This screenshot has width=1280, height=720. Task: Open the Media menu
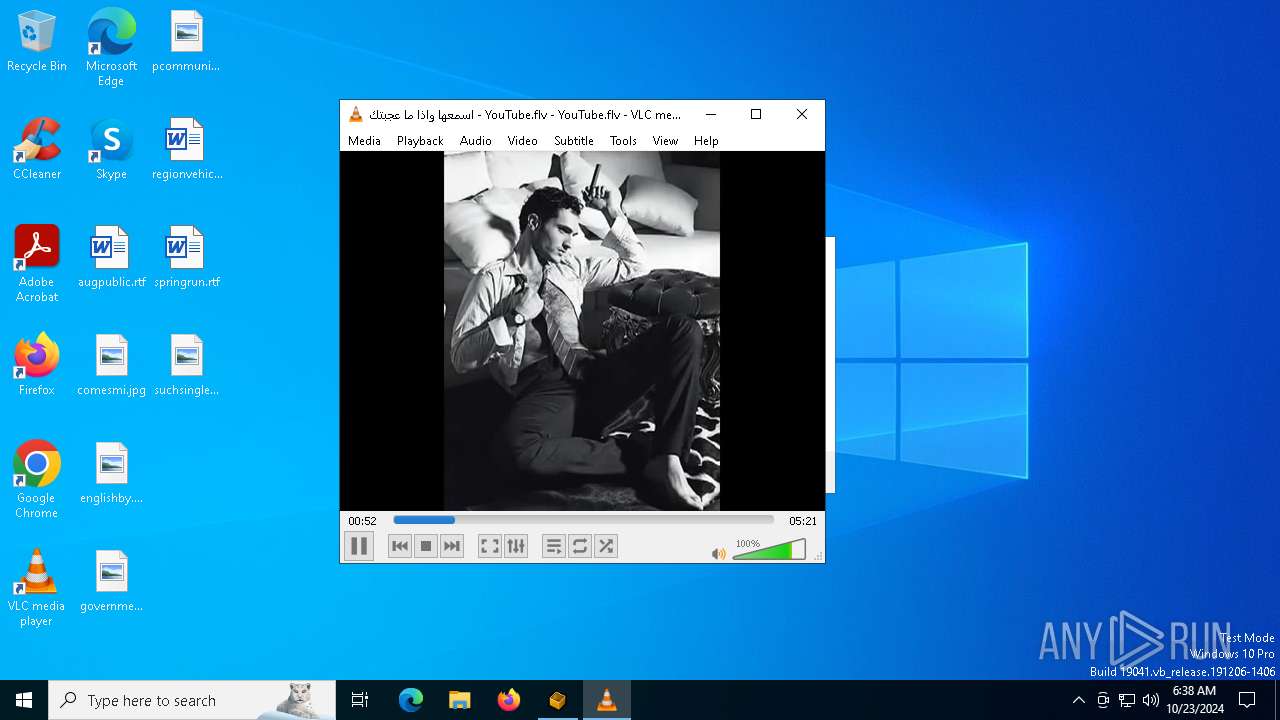coord(364,141)
